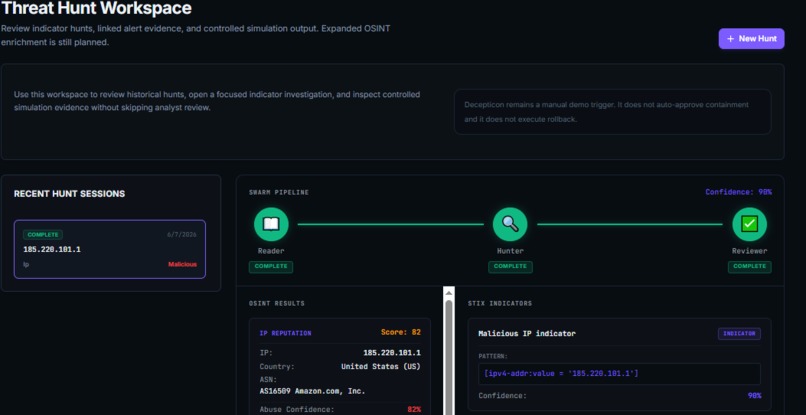The image size is (806, 415).
Task: Click the OSINT results scrollbar up arrow
Action: click(449, 293)
